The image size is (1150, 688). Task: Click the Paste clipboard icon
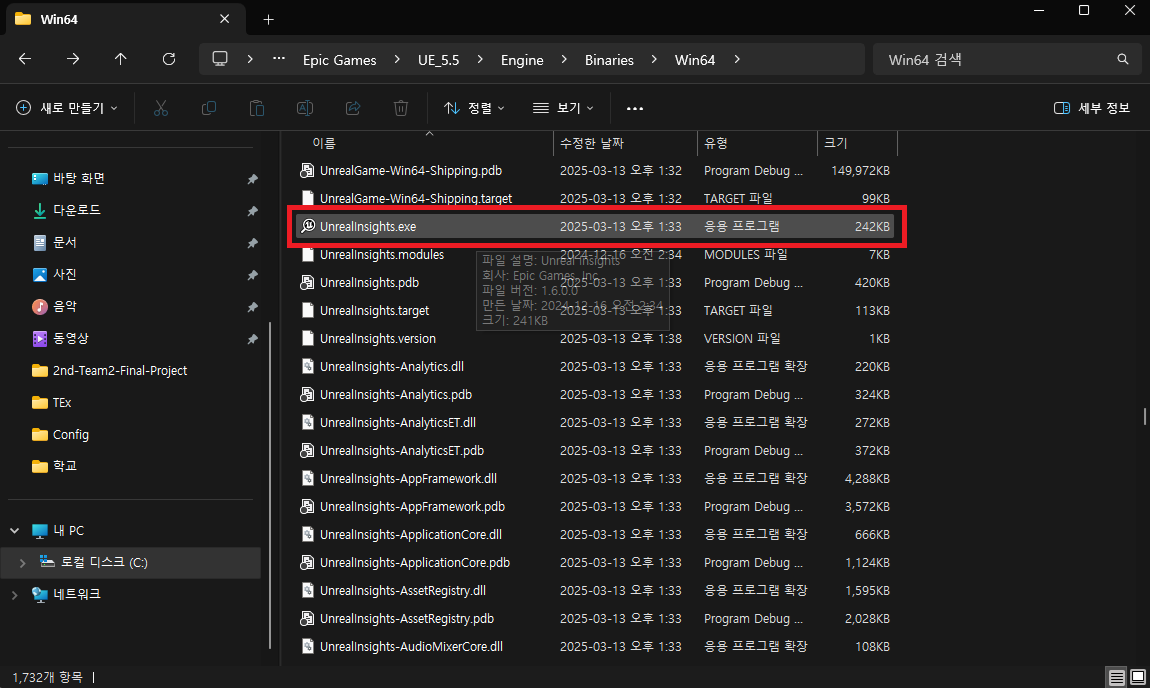[257, 108]
